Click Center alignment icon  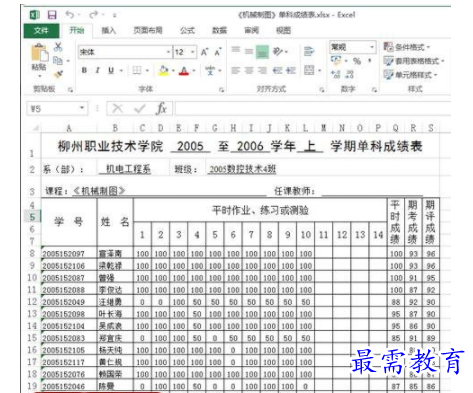(x=249, y=70)
